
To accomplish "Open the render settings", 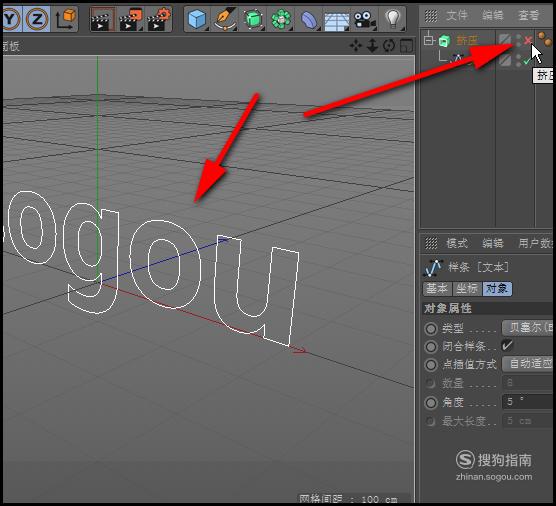I will pos(159,20).
